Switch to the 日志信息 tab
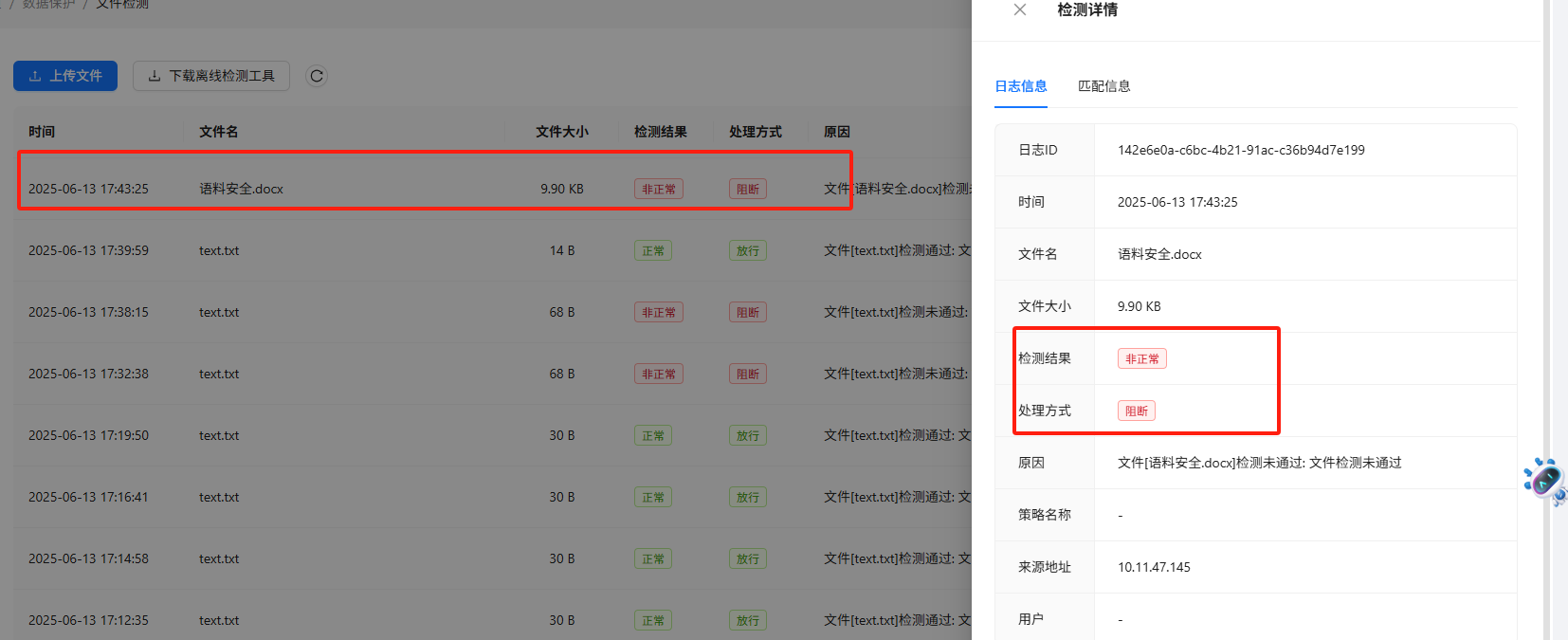1568x640 pixels. pyautogui.click(x=1021, y=86)
